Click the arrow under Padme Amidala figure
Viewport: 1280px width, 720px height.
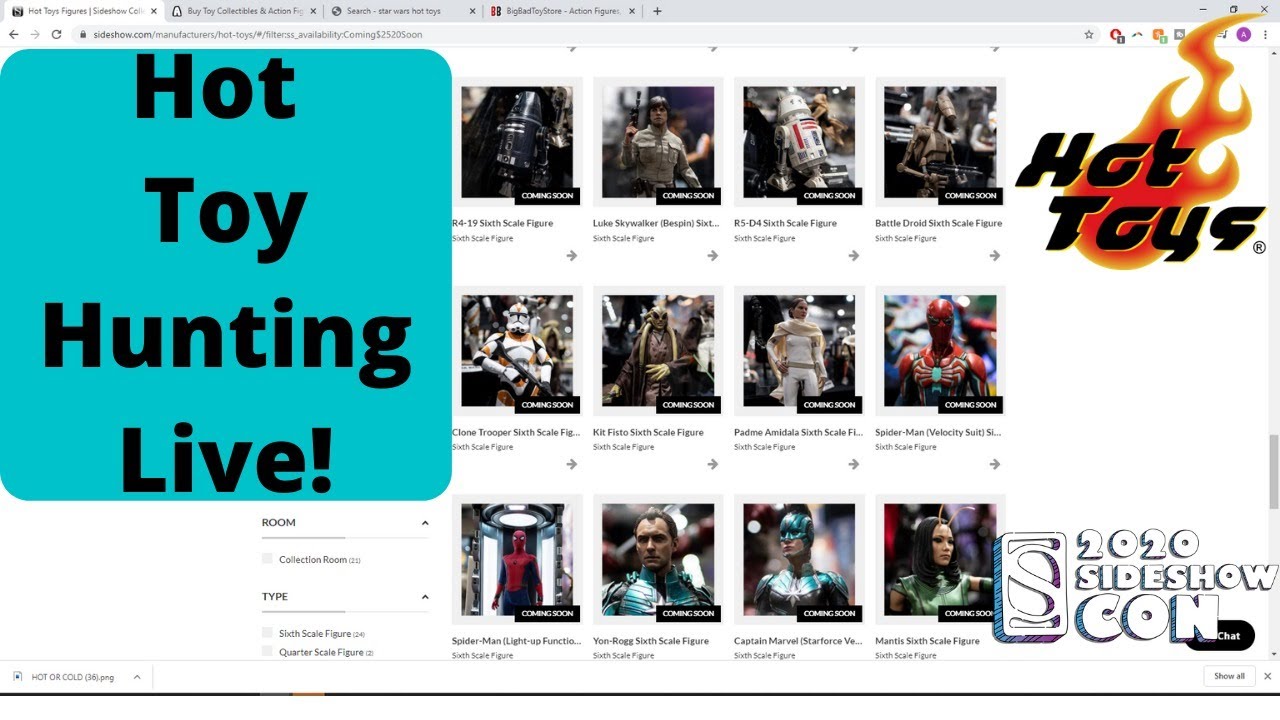click(854, 464)
